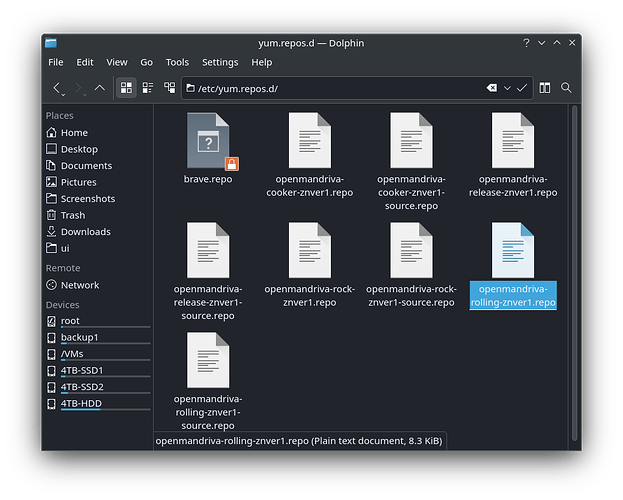Switch to Details tree view mode
The width and height of the screenshot is (623, 500).
tap(169, 88)
